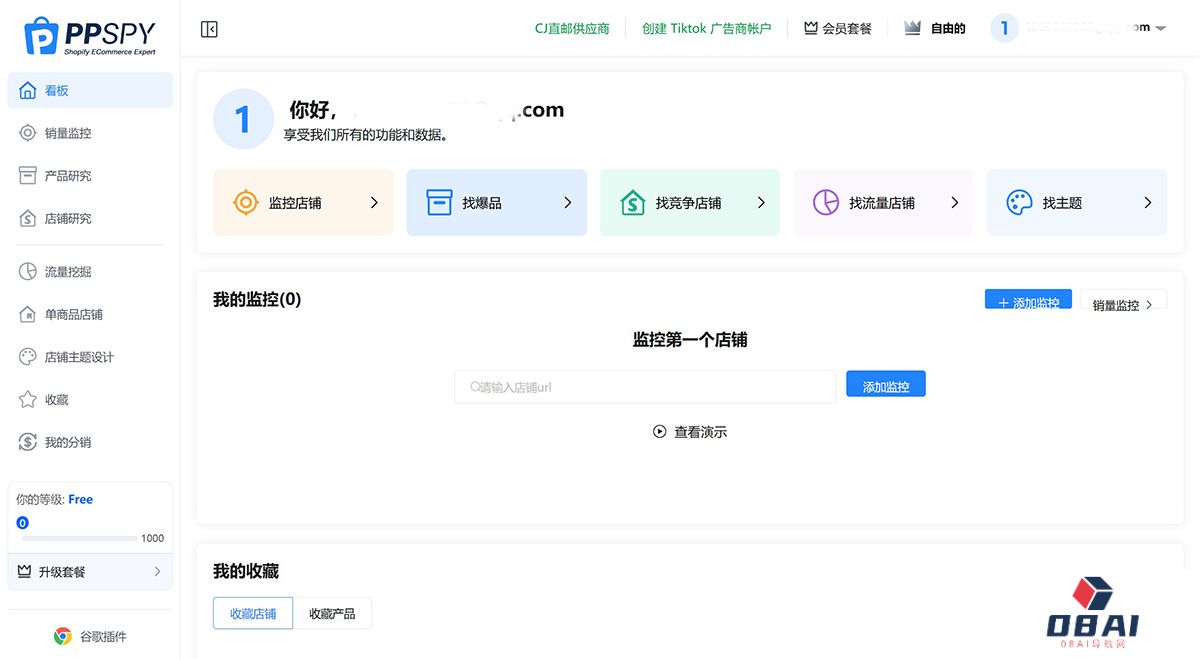The image size is (1200, 659).
Task: Open the 监控店铺 shortcut card
Action: point(303,202)
